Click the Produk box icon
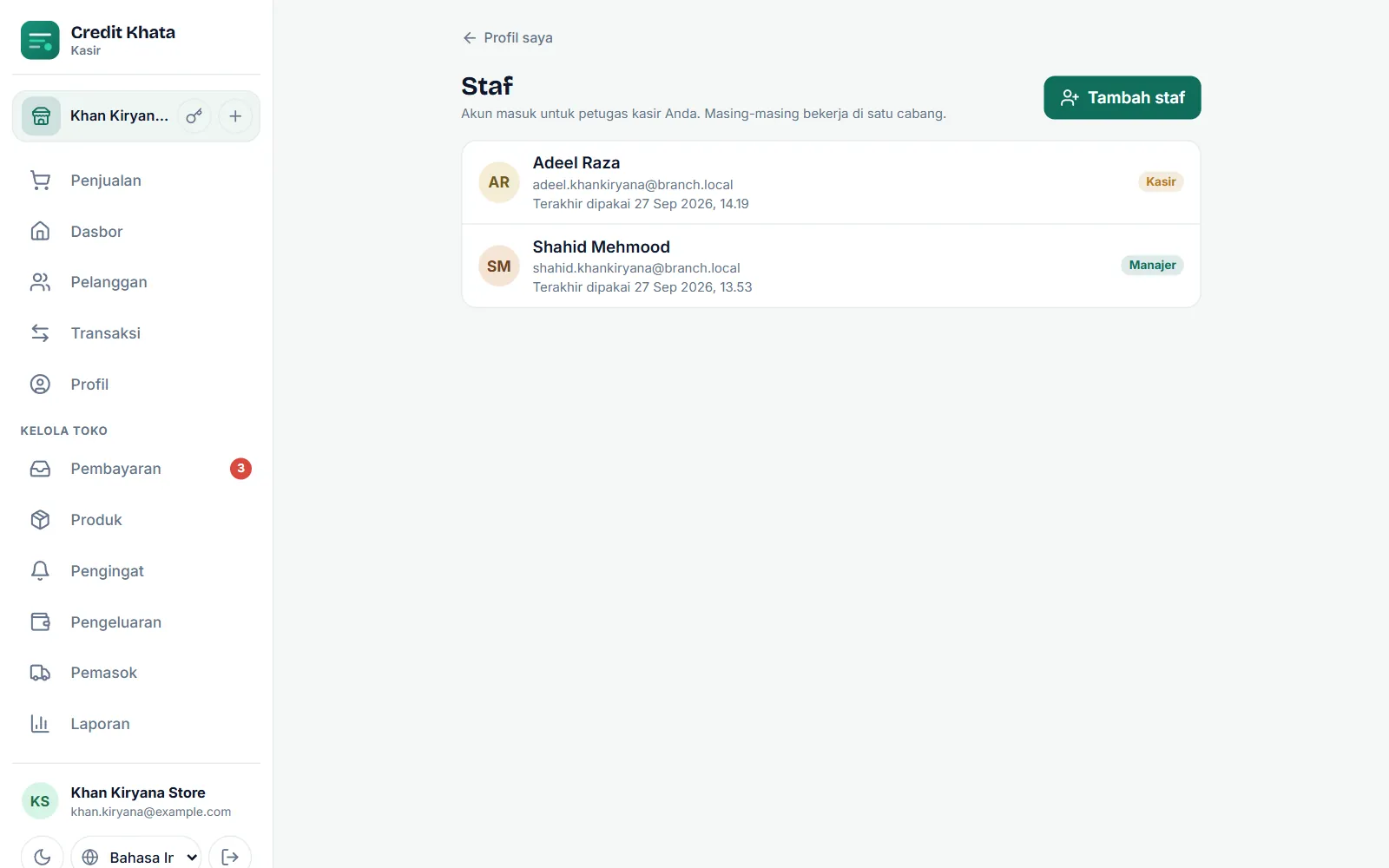Screen dimensions: 1389x868 tap(40, 520)
